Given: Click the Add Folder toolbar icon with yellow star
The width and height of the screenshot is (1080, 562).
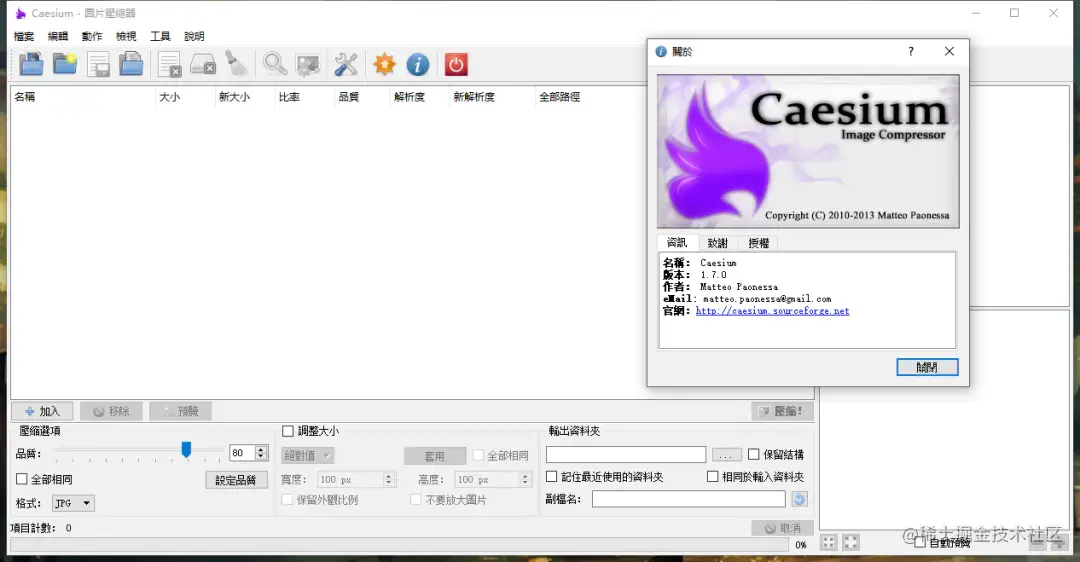Looking at the screenshot, I should point(65,64).
